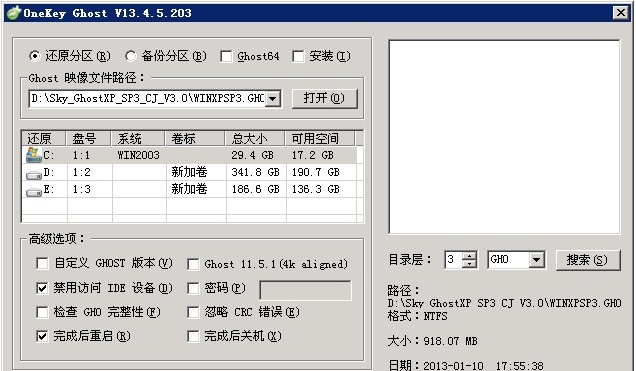
Task: Click the 格式: NTFS info text
Action: pyautogui.click(x=417, y=316)
